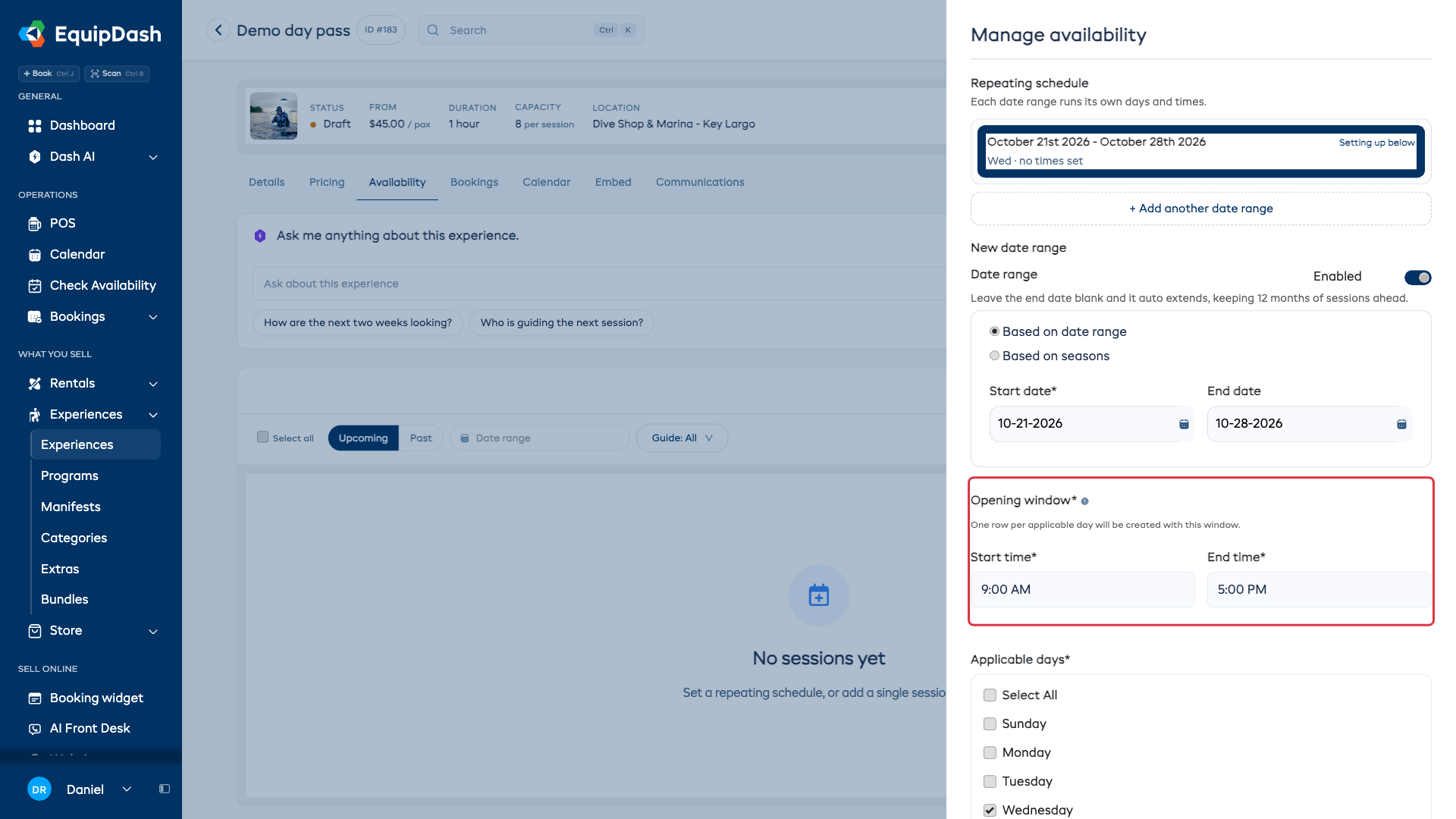1456x819 pixels.
Task: Open the Bookings tab
Action: click(474, 183)
